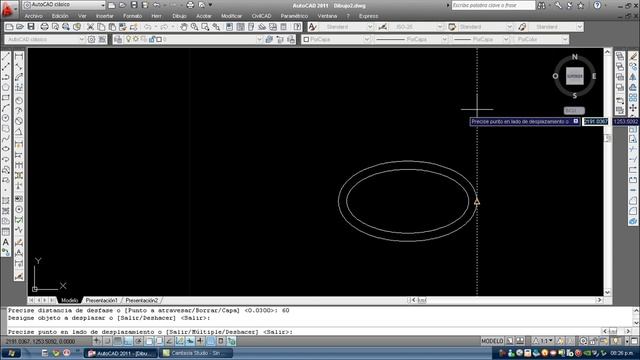Screen dimensions: 640x360
Task: Select the Modelo tab
Action: click(x=69, y=300)
